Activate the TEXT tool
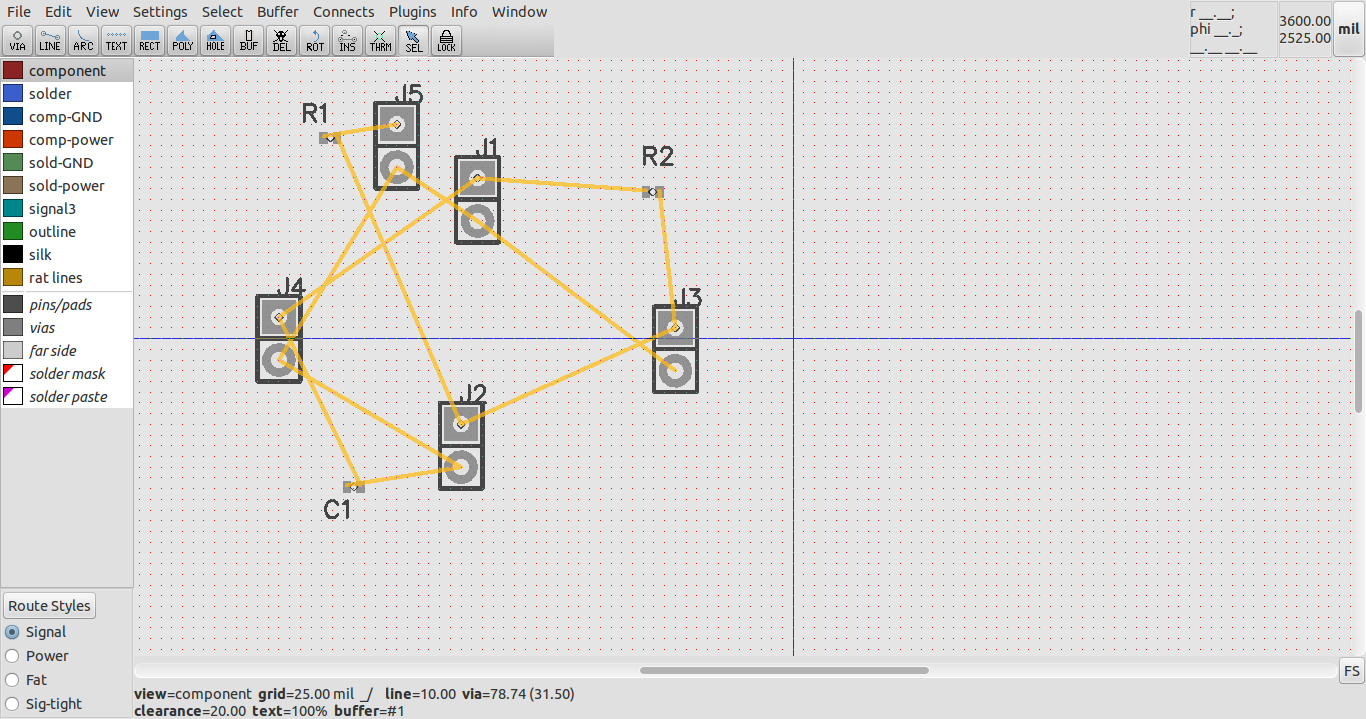This screenshot has width=1366, height=719. [116, 40]
